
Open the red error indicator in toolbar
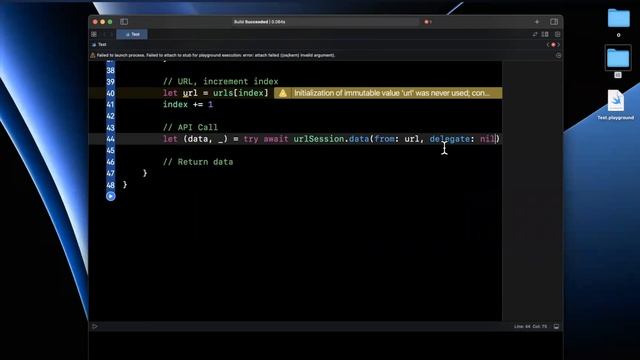coord(427,22)
